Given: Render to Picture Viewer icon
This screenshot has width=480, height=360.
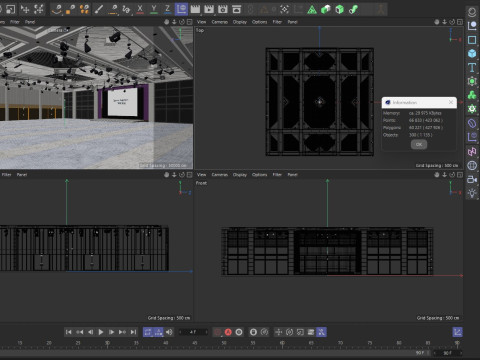Looking at the screenshot, I should click(x=209, y=9).
